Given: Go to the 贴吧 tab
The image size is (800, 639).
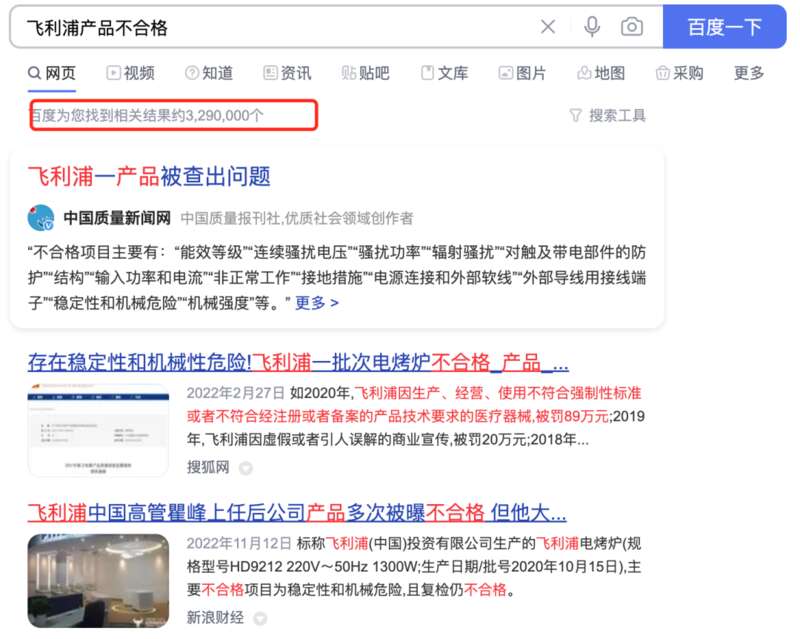Looking at the screenshot, I should (365, 73).
